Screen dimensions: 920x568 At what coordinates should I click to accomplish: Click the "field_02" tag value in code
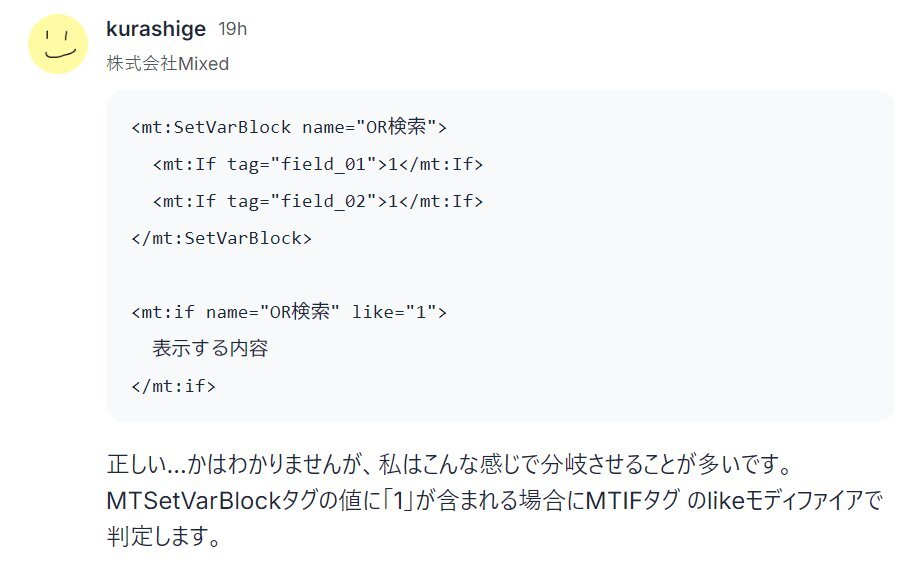click(323, 201)
